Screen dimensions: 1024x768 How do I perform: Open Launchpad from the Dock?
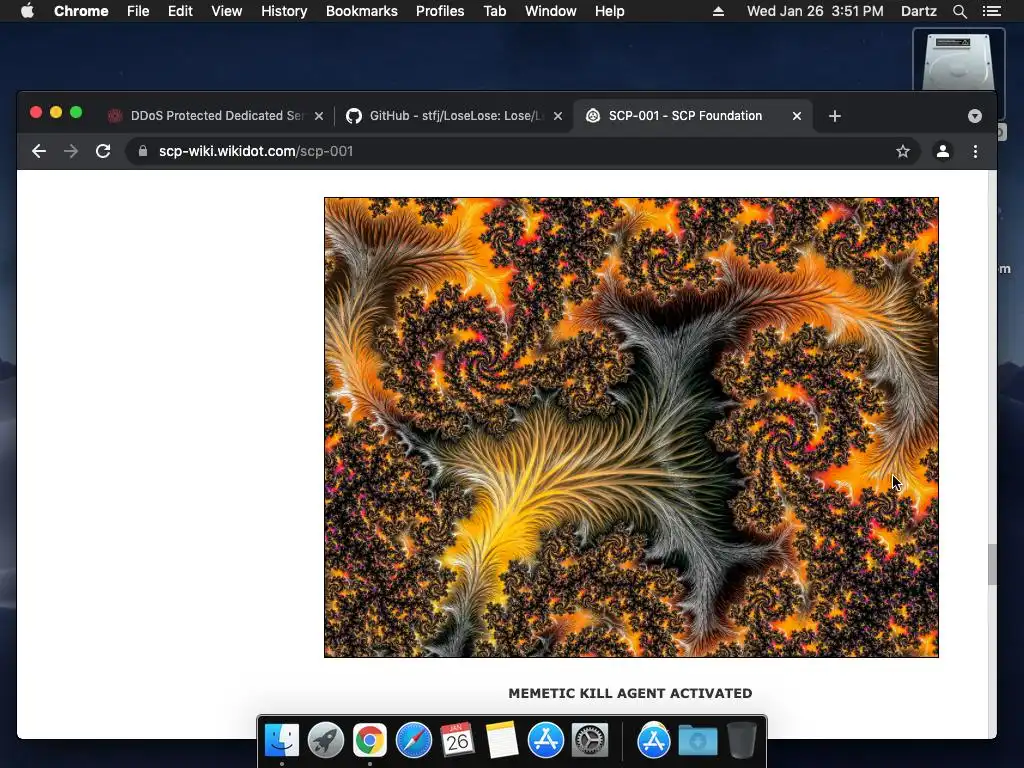(326, 741)
